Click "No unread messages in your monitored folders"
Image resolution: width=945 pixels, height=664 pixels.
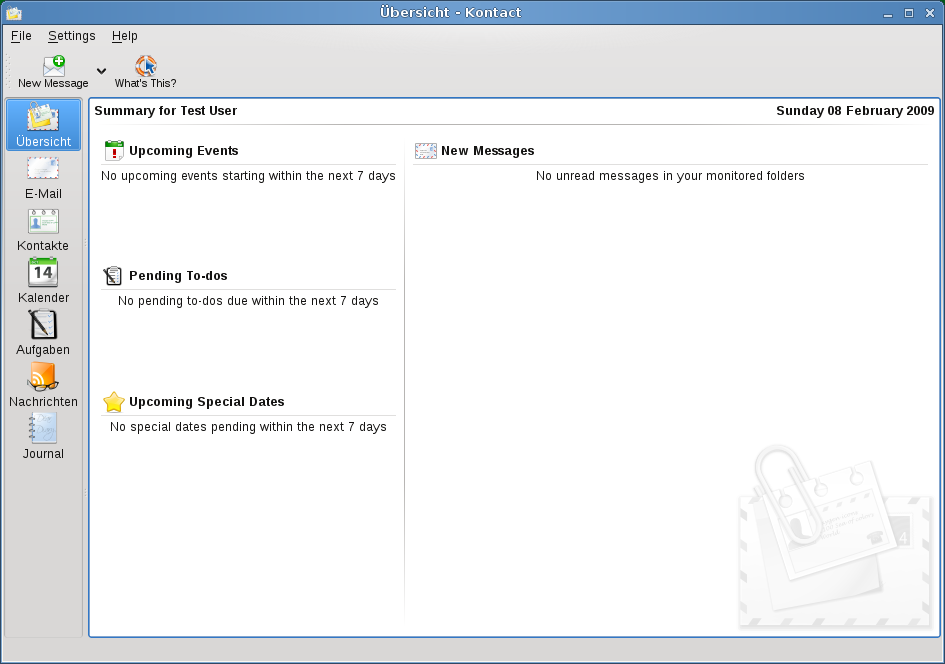pyautogui.click(x=670, y=176)
